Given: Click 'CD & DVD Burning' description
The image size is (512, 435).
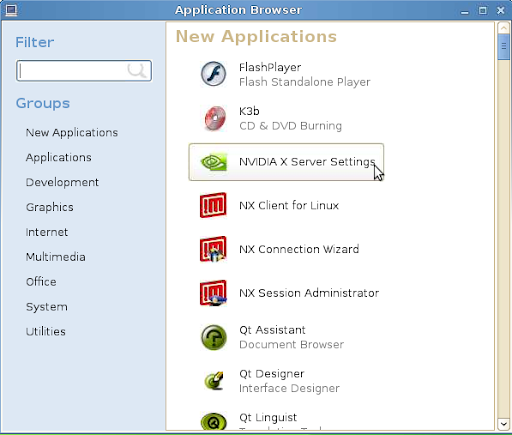Looking at the screenshot, I should point(290,126).
